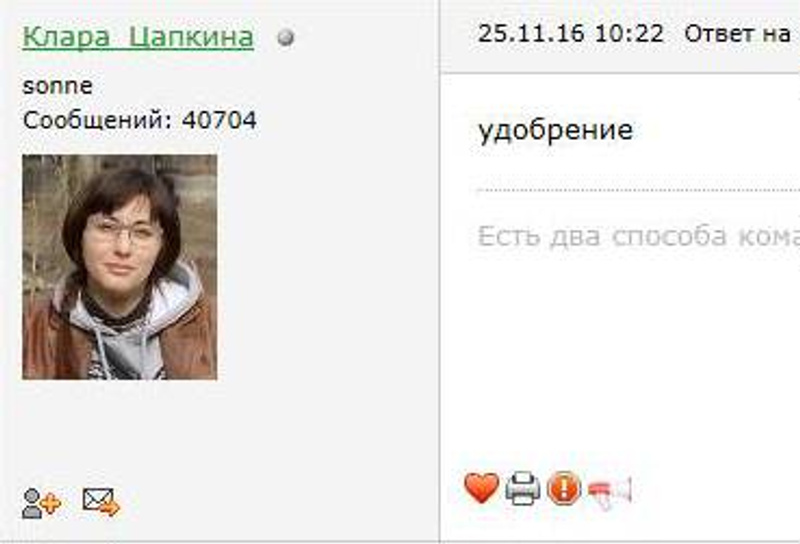Click the grey user panel below the avatar
800x544 pixels.
pos(219,434)
